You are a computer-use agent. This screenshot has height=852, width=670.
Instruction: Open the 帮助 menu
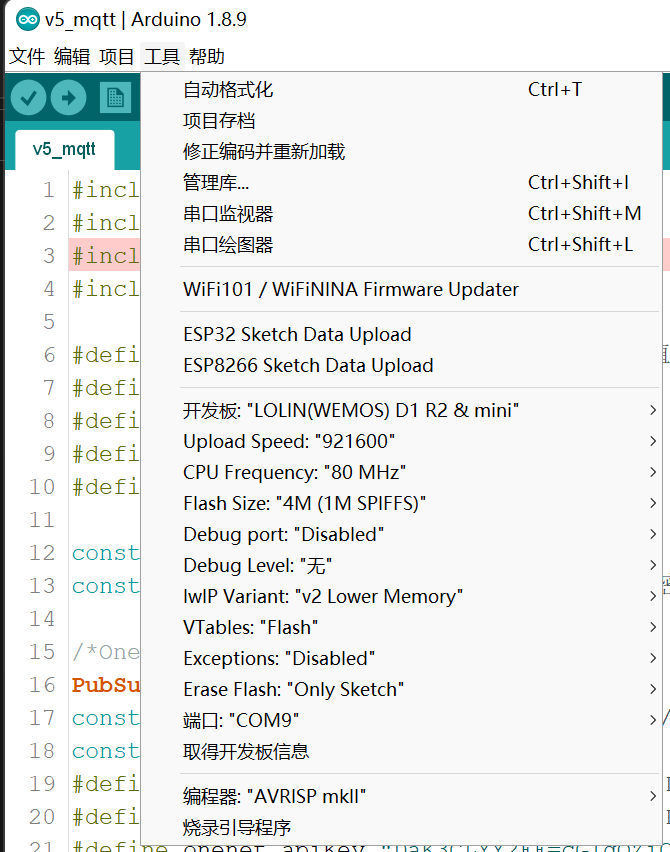coord(206,57)
